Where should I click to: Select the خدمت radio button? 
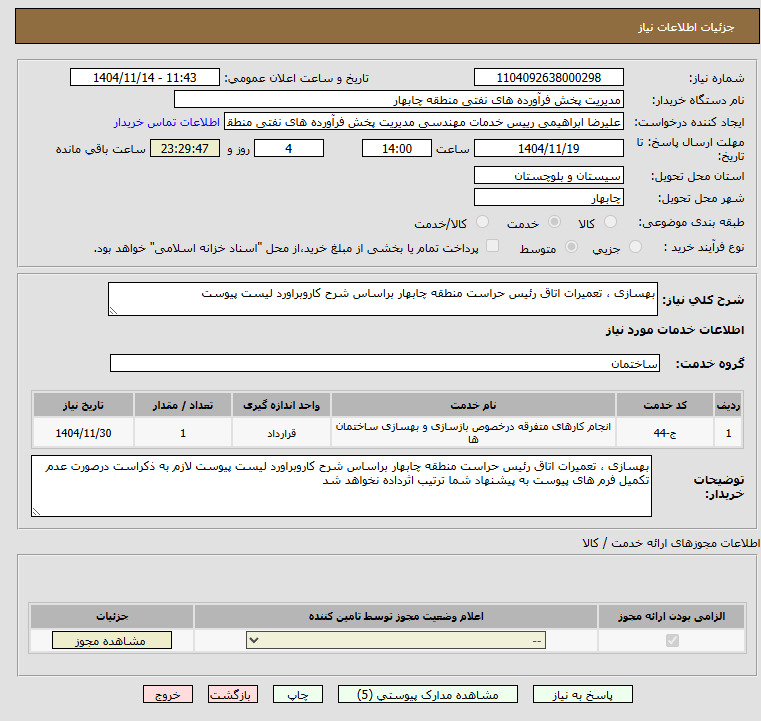(x=554, y=222)
